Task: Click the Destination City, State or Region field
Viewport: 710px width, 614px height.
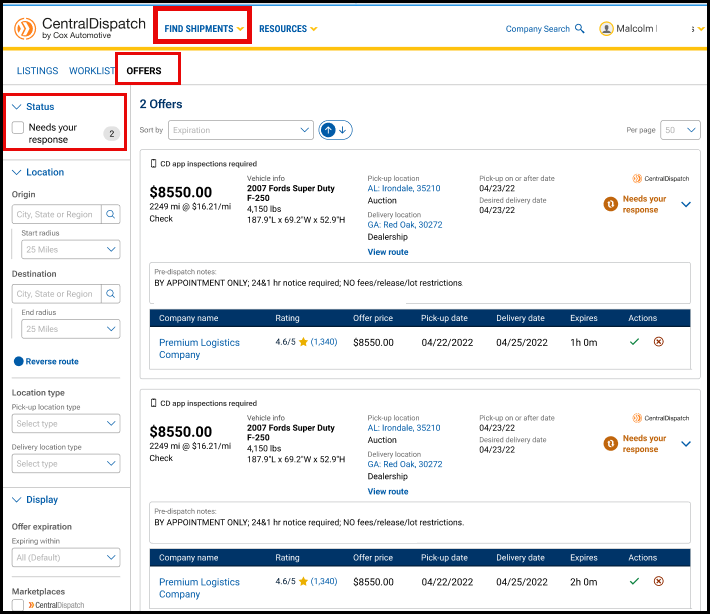Action: [57, 294]
